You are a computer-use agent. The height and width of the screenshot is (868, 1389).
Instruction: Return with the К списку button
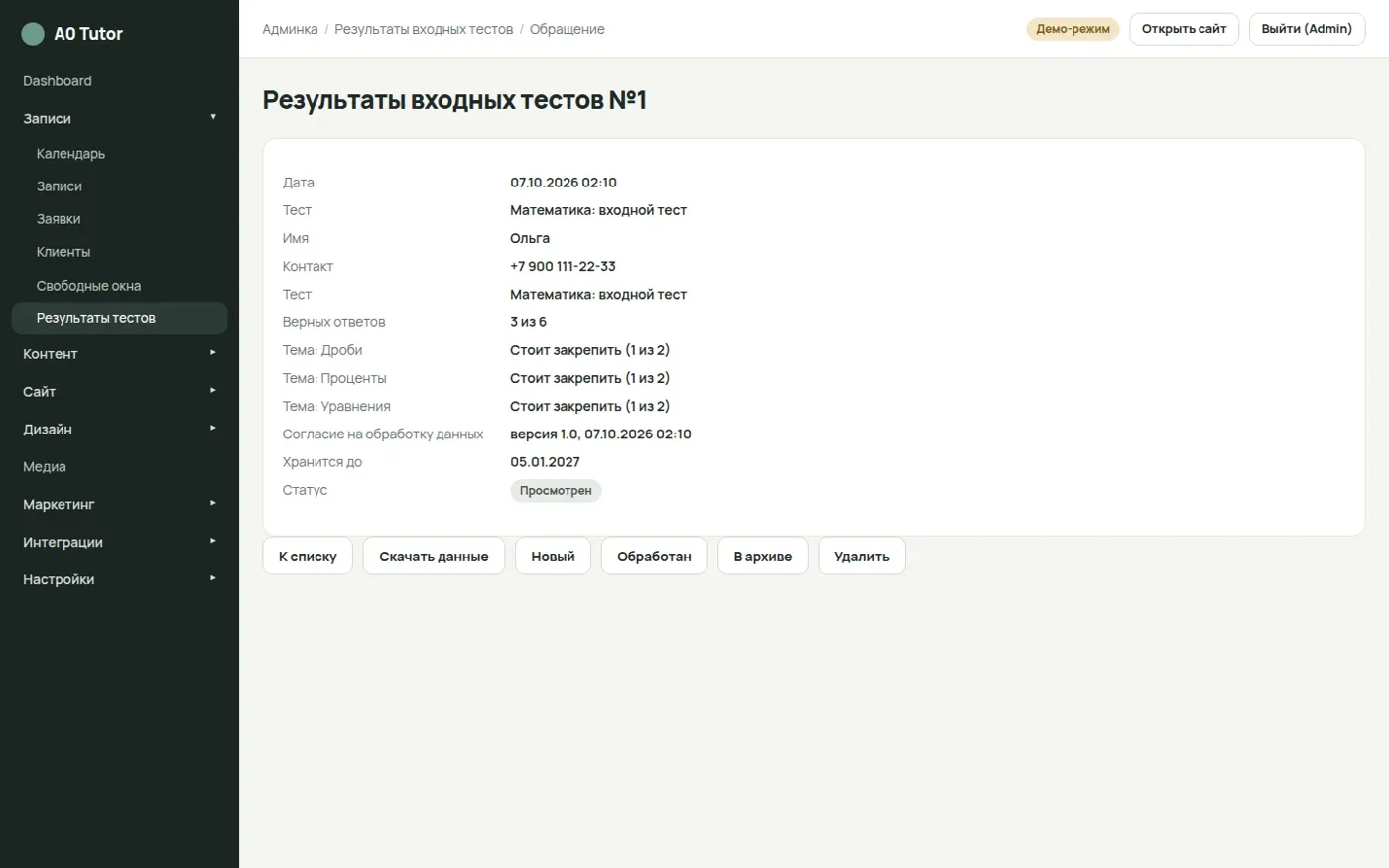308,557
